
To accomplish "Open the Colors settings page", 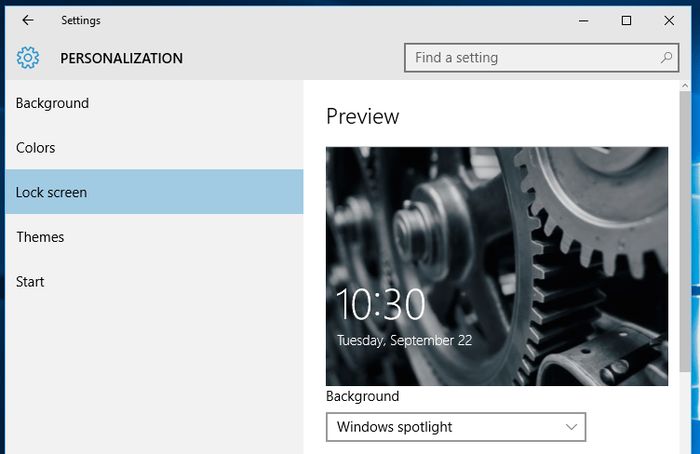I will coord(154,148).
